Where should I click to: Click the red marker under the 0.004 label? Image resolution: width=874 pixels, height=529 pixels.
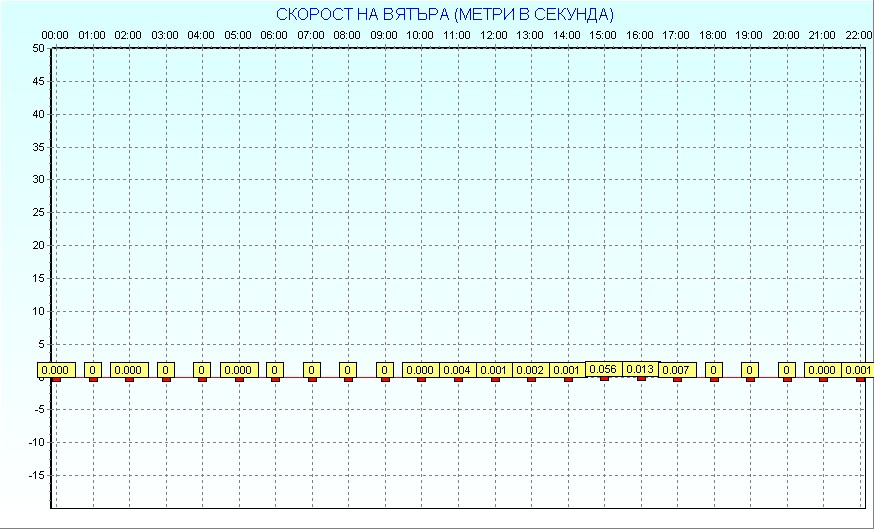coord(458,379)
